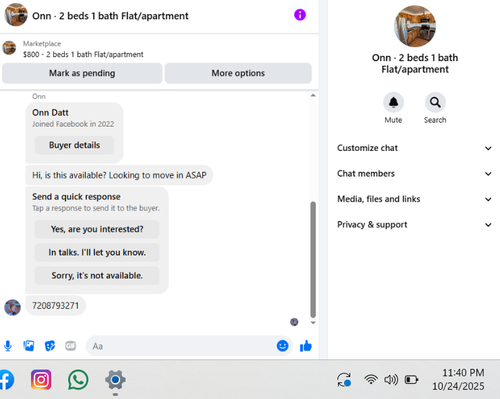View Buyer details
The image size is (500, 399).
point(74,145)
